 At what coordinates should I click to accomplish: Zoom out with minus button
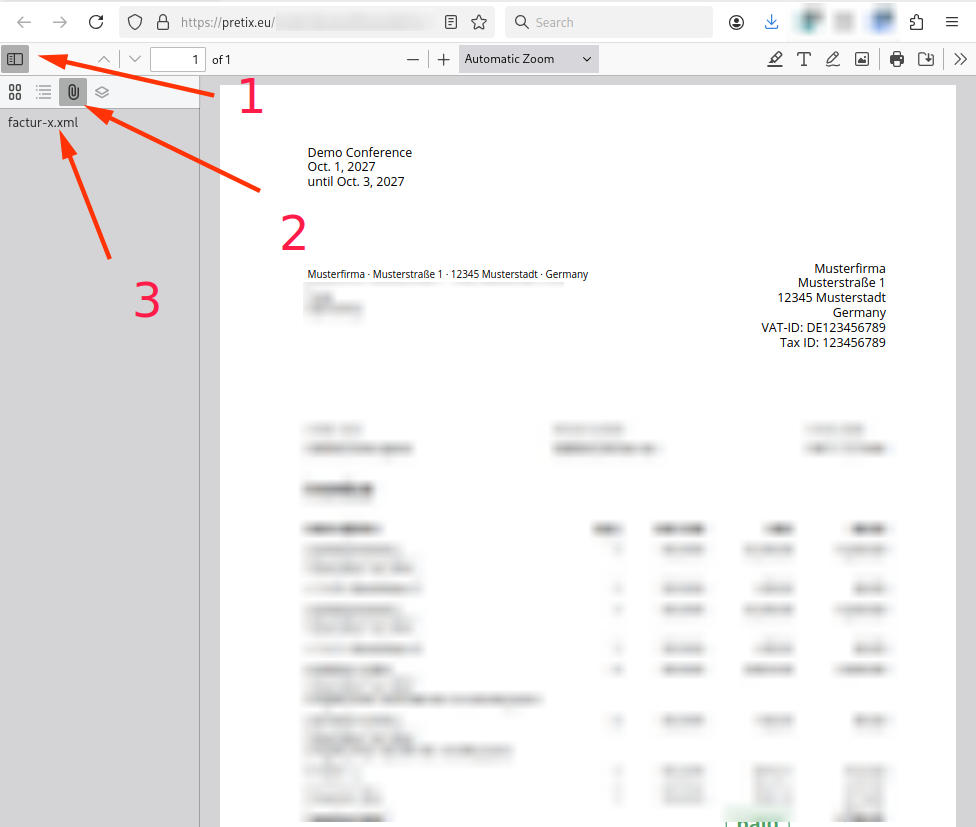pos(413,59)
